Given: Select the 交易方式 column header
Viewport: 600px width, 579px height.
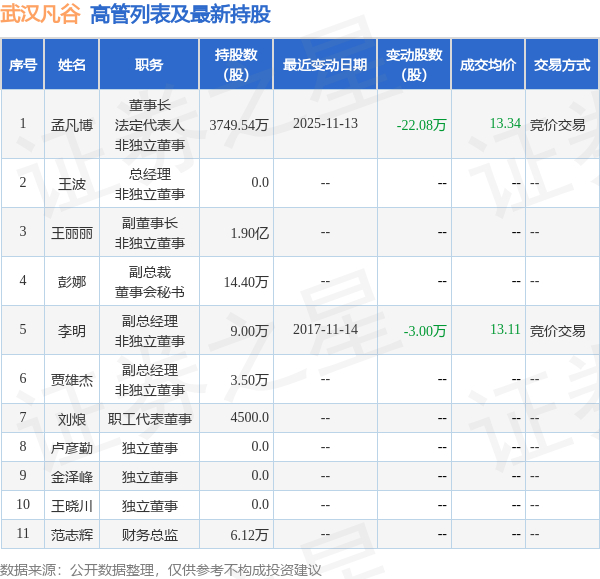Looking at the screenshot, I should [562, 65].
